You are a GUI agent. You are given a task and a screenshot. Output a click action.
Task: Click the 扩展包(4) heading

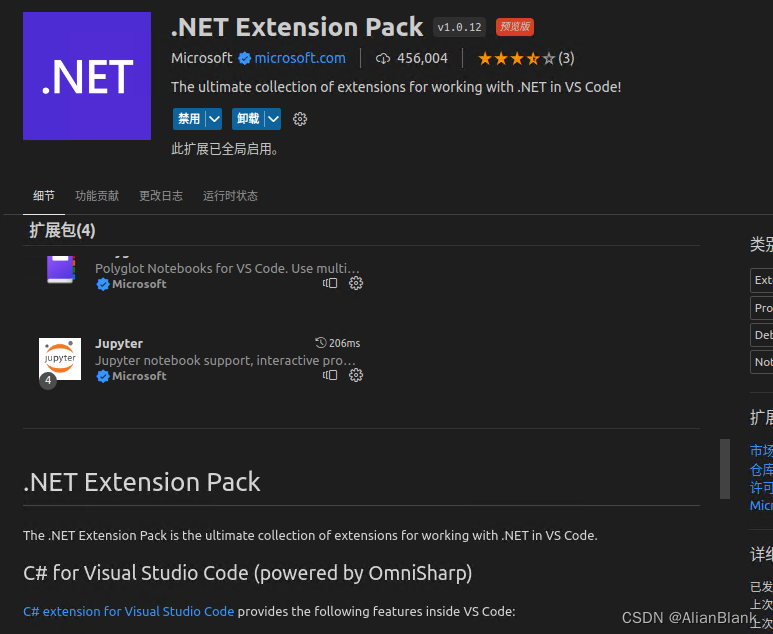(x=62, y=230)
